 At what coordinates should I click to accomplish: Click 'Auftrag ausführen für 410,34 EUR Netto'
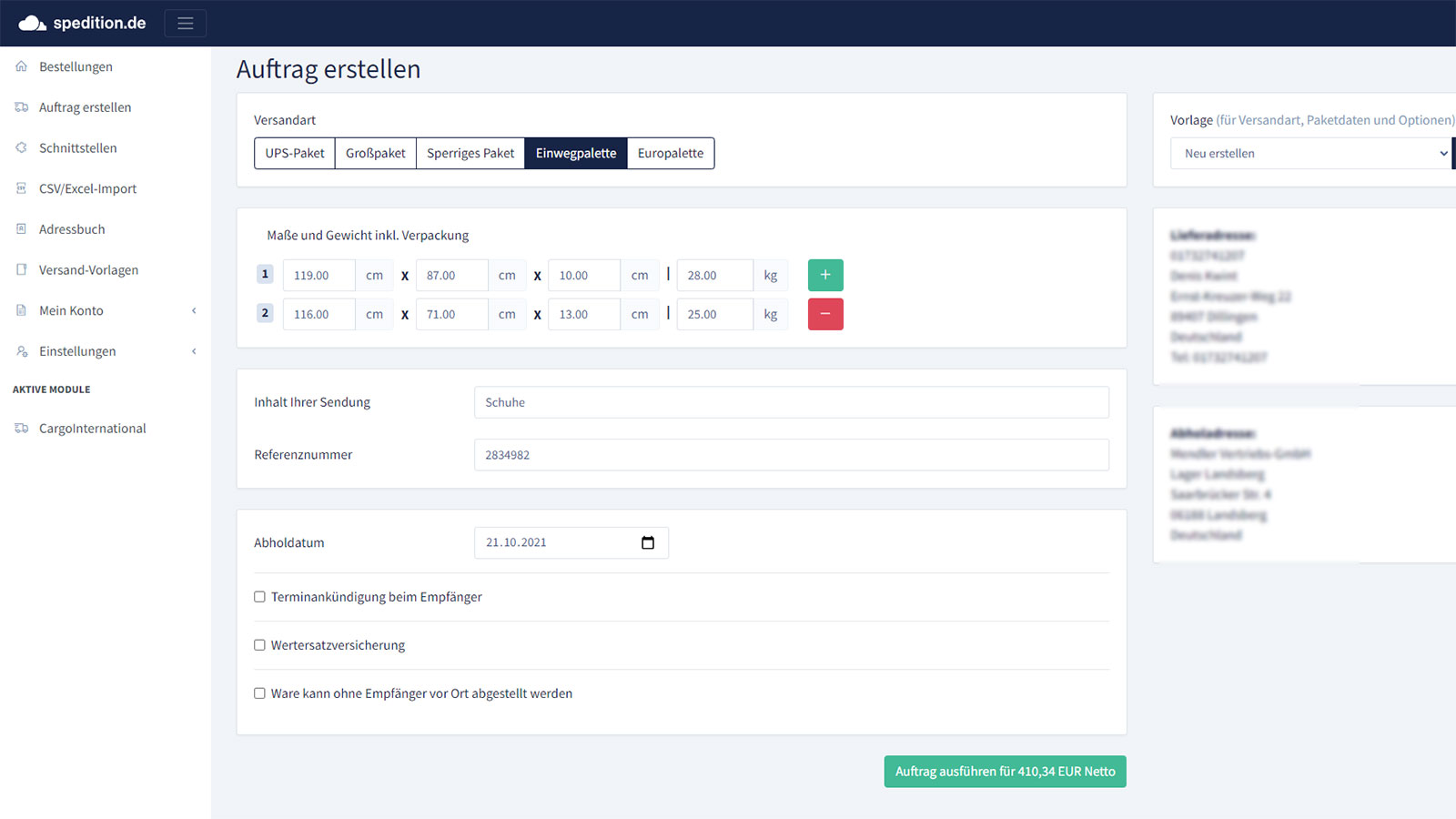pyautogui.click(x=1006, y=772)
